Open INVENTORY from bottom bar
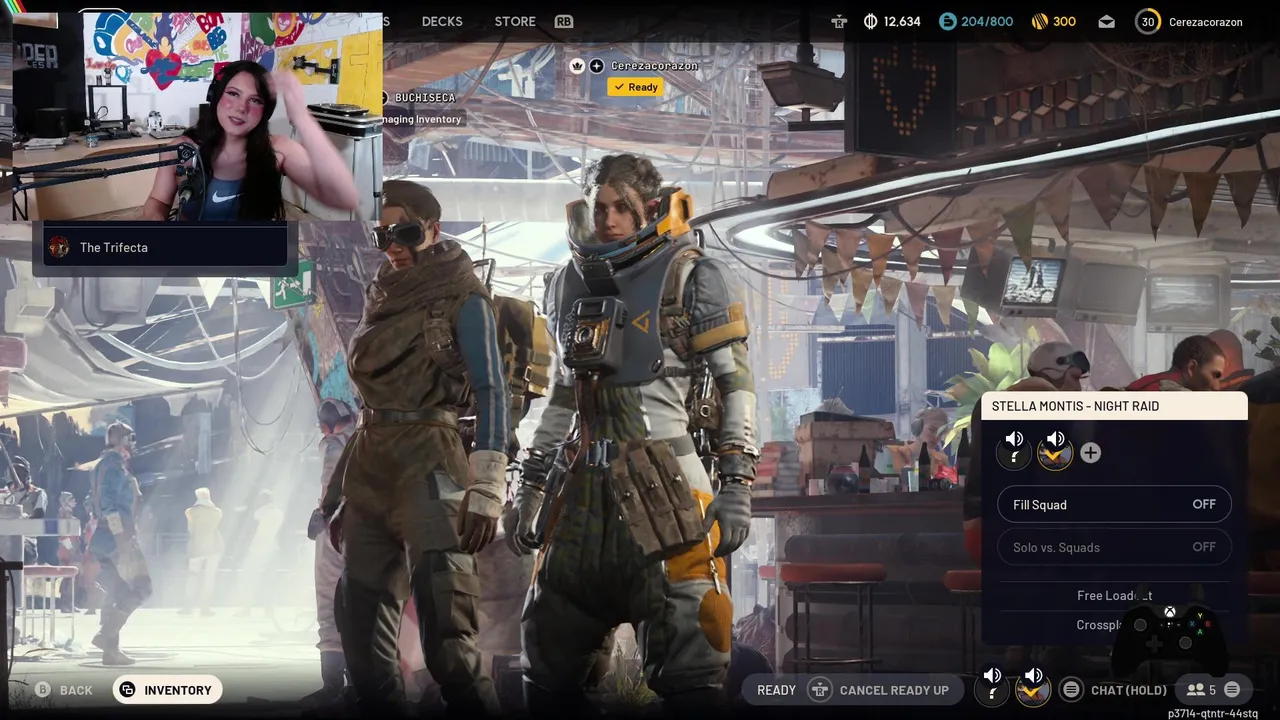Viewport: 1280px width, 720px height. (167, 690)
